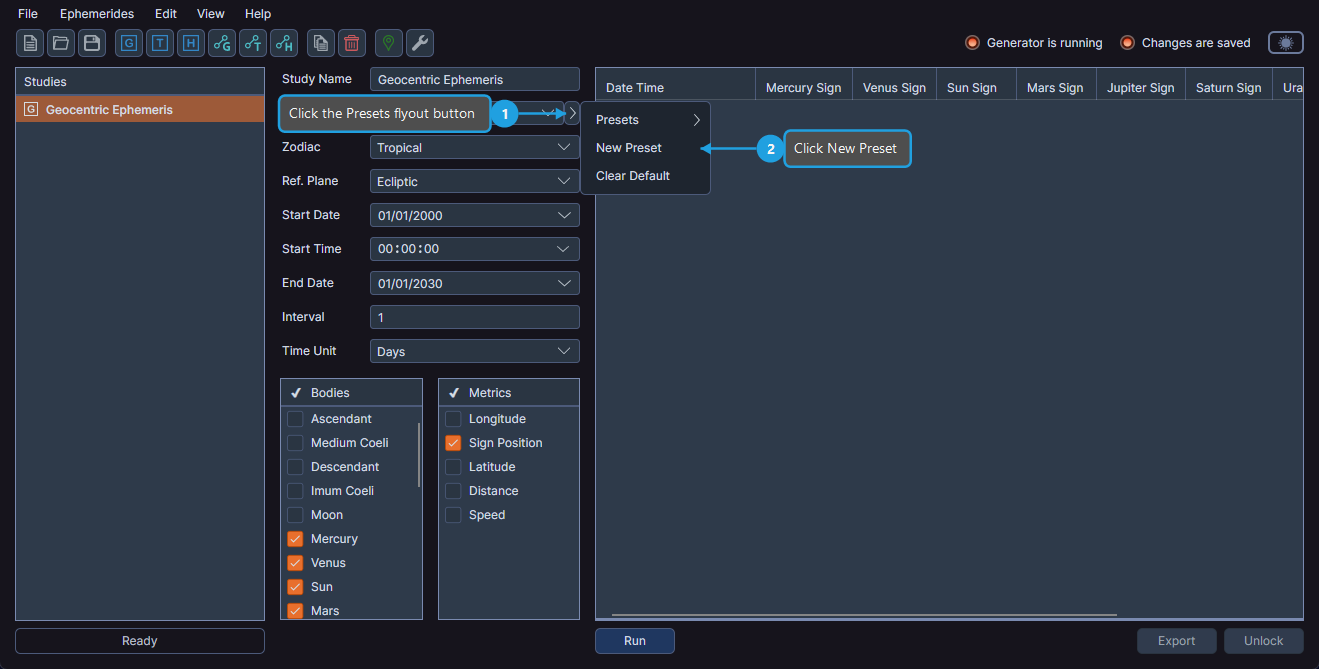Open the Ephemerides menu
Image resolution: width=1319 pixels, height=669 pixels.
pos(96,13)
